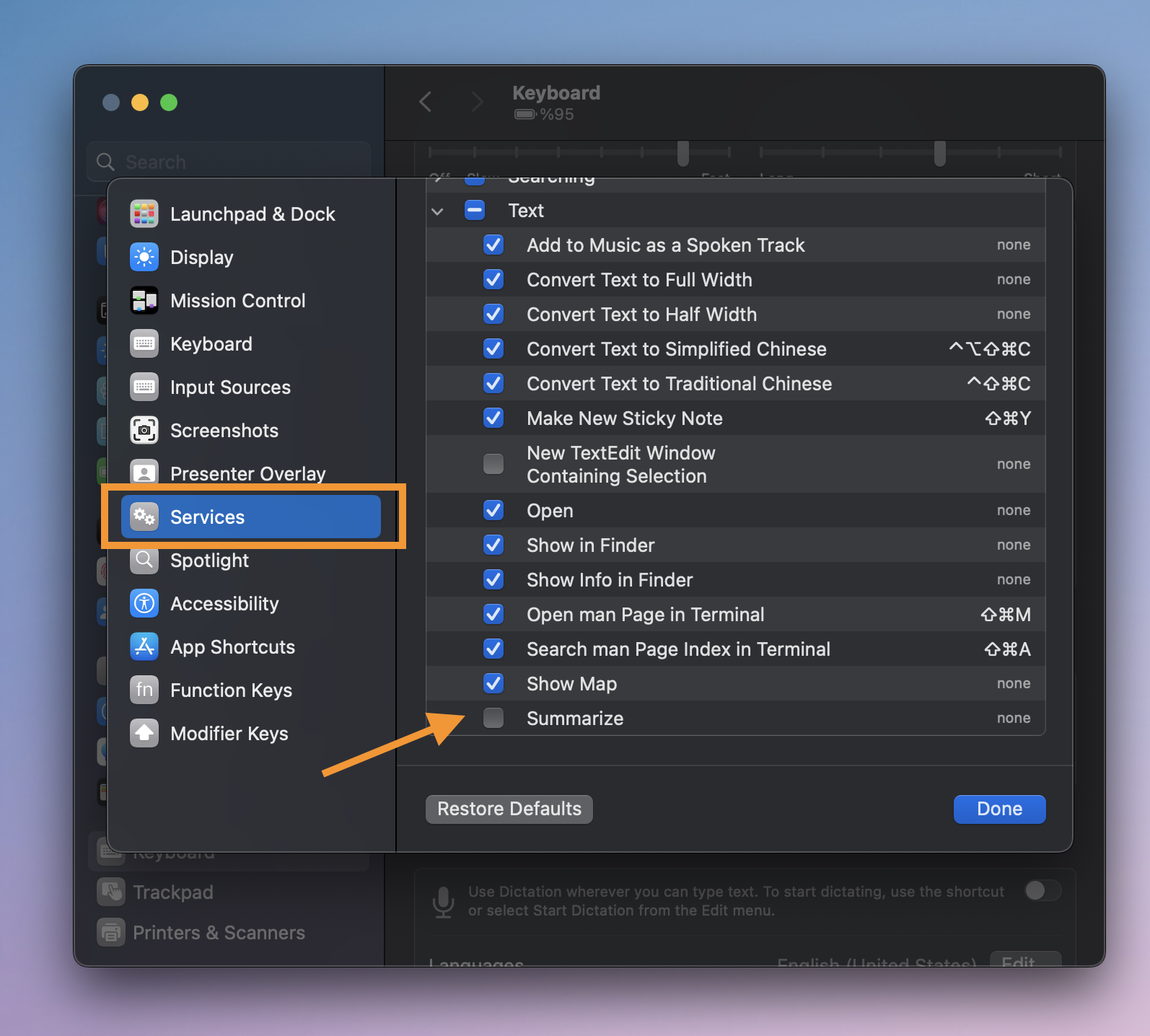
Task: Select the Accessibility shortcuts icon
Action: tap(144, 603)
